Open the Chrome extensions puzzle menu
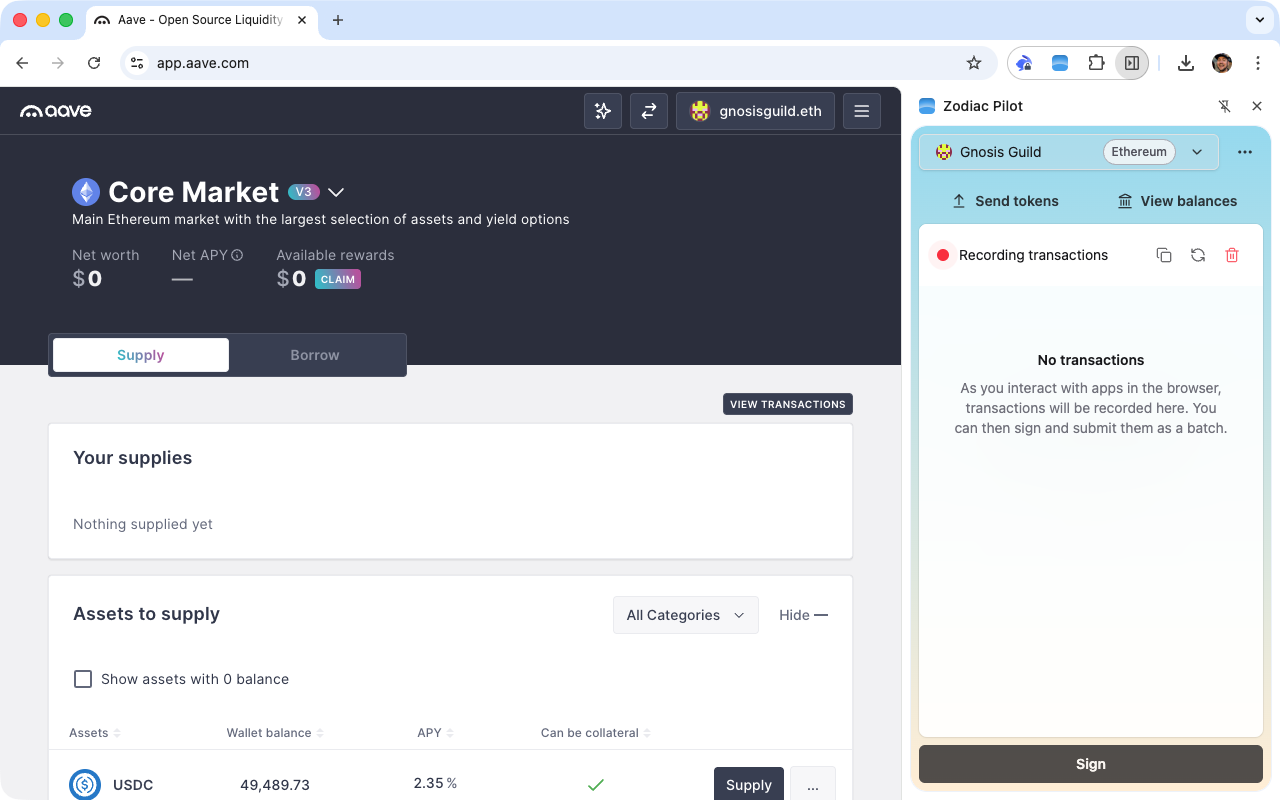Viewport: 1280px width, 800px height. 1096,63
